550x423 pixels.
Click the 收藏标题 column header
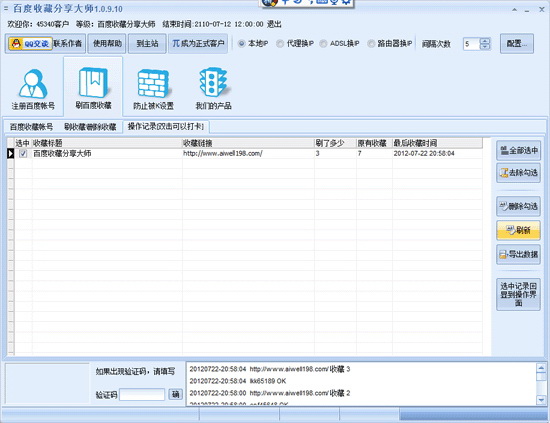pos(107,143)
